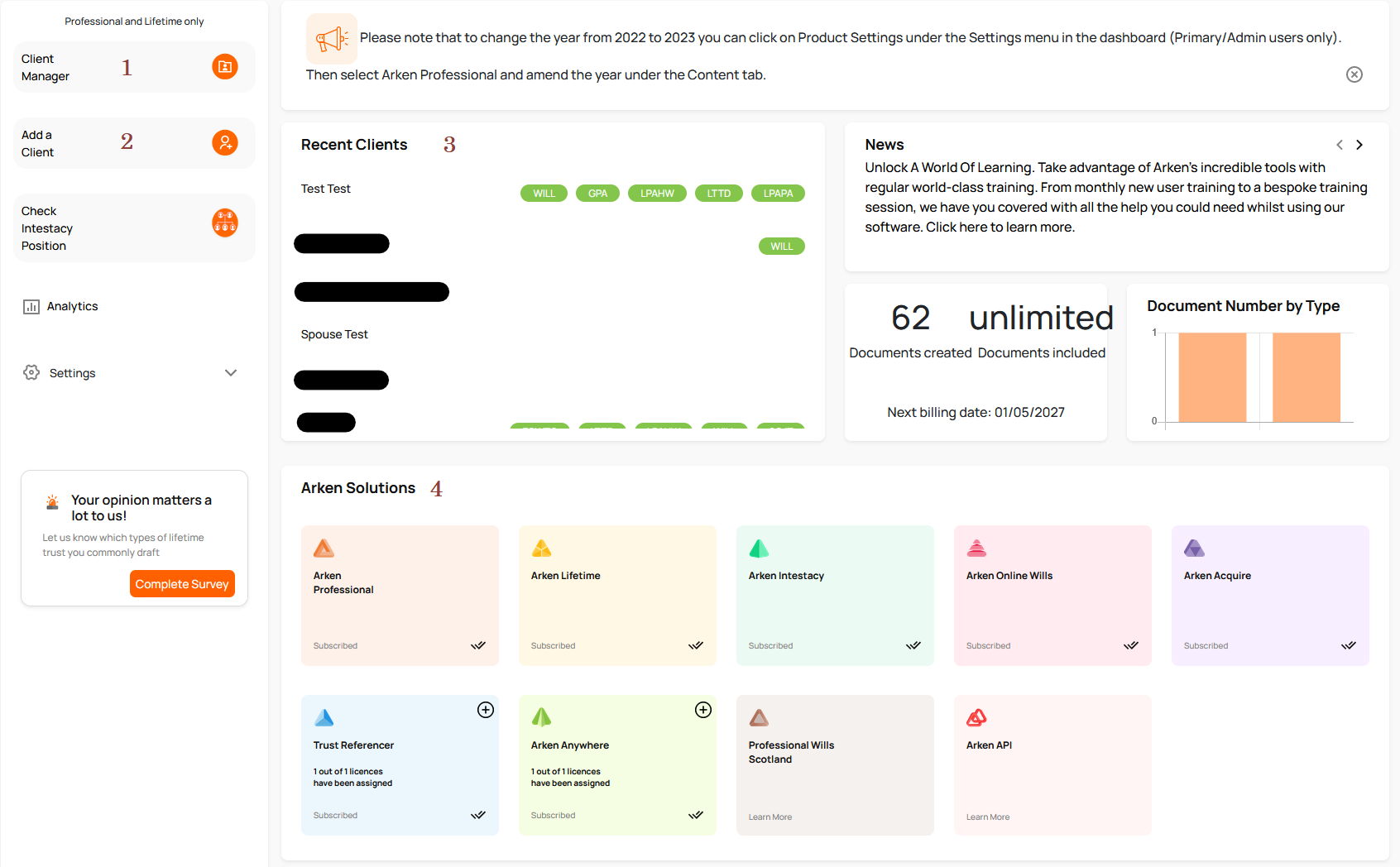Viewport: 1400px width, 867px height.
Task: Go to next news item arrow
Action: pyautogui.click(x=1359, y=145)
